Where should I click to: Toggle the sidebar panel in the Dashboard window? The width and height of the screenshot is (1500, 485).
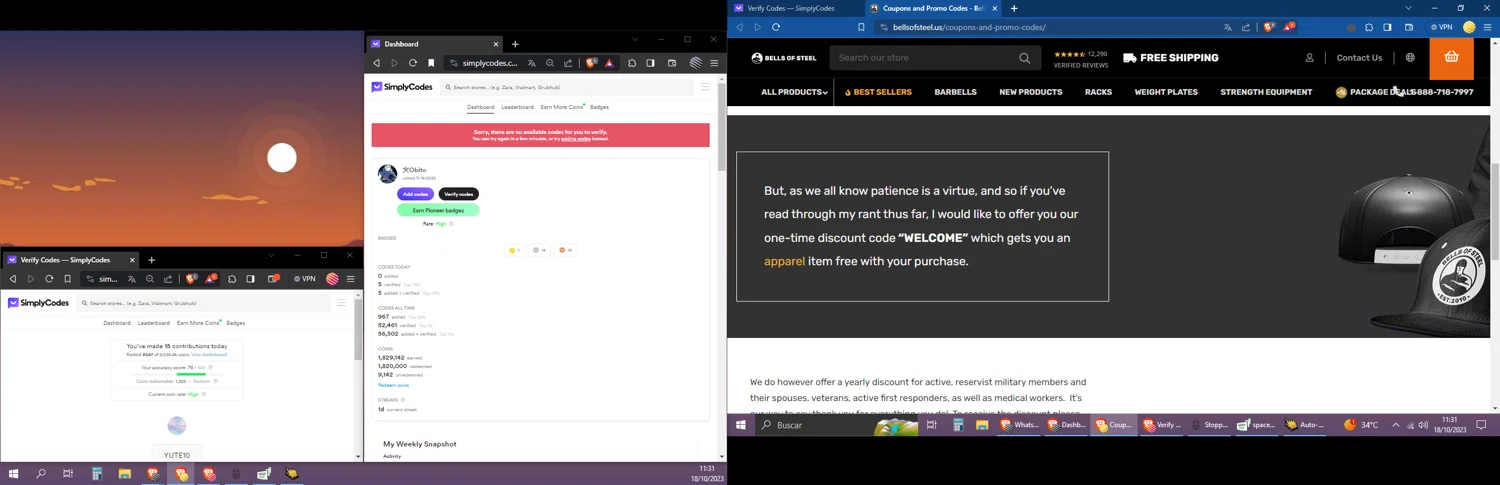pos(650,63)
